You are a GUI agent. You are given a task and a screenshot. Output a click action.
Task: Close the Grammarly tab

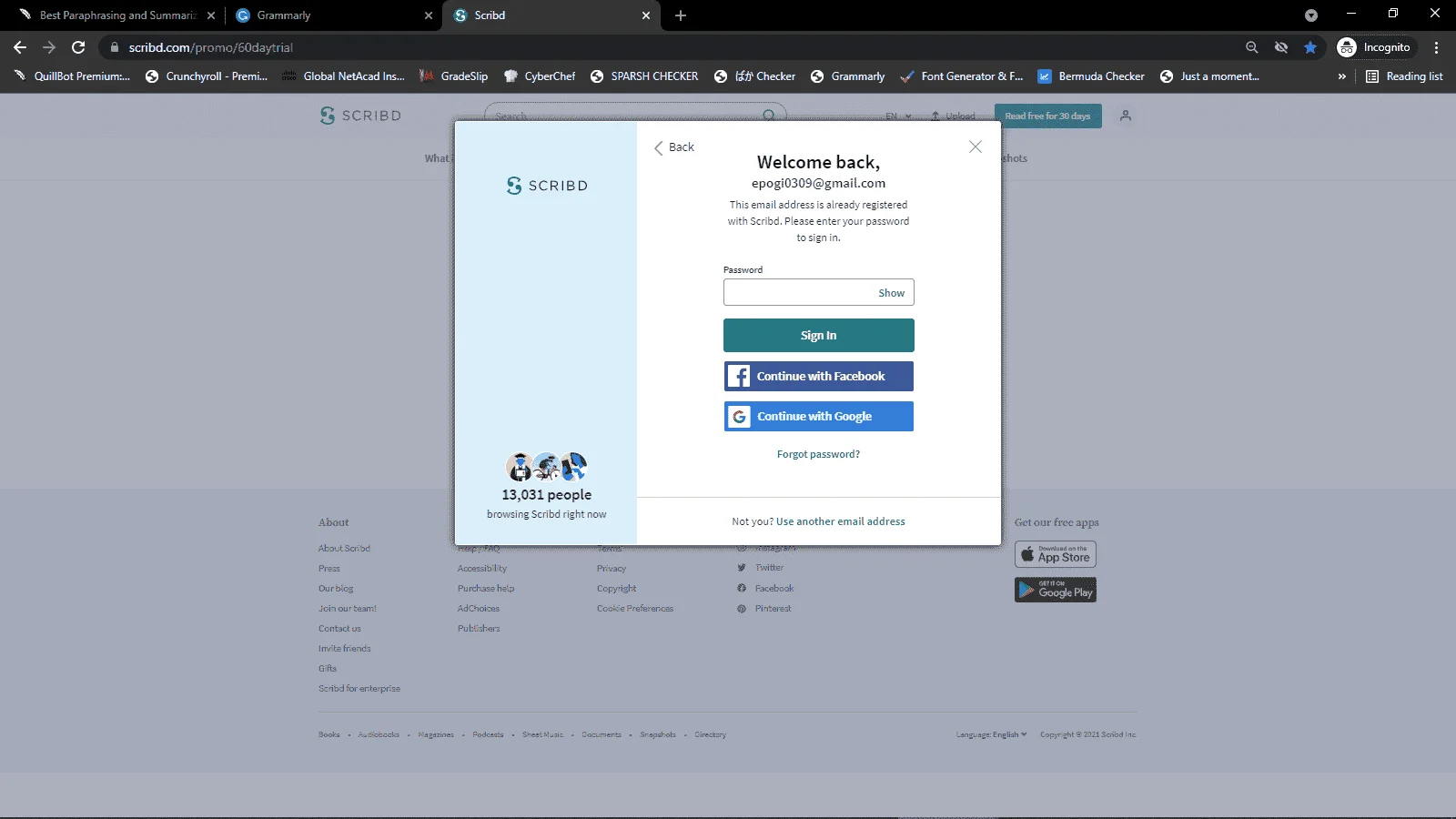[429, 15]
